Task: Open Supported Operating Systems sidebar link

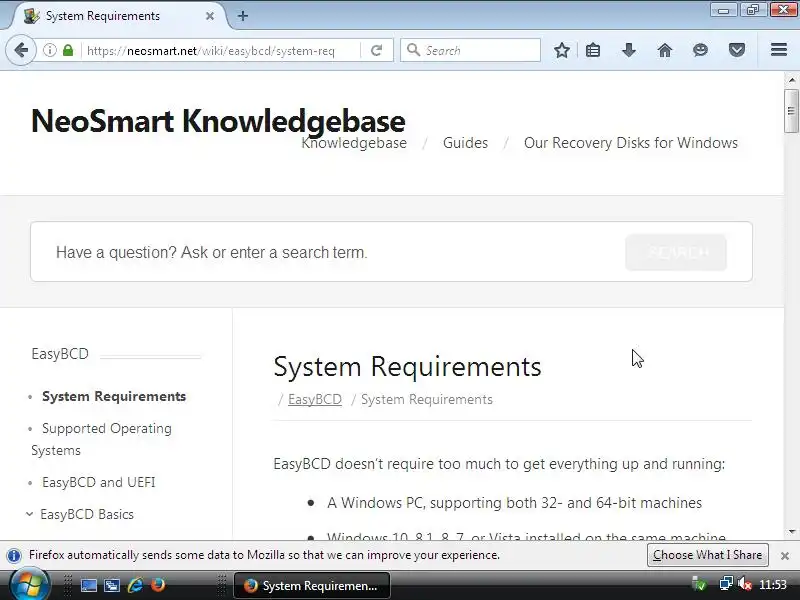Action: [102, 439]
